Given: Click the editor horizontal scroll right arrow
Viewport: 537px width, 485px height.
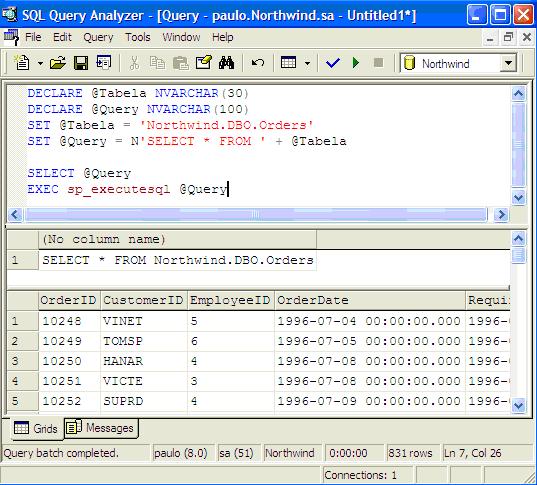Looking at the screenshot, I should point(501,215).
